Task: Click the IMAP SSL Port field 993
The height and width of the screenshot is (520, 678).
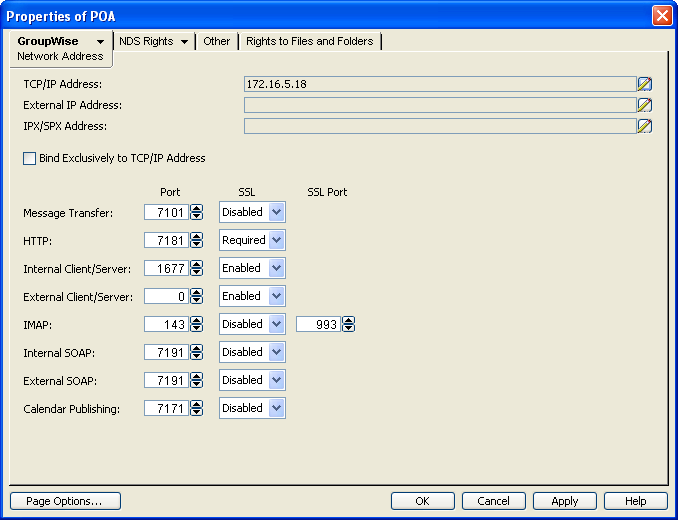Action: coord(318,324)
